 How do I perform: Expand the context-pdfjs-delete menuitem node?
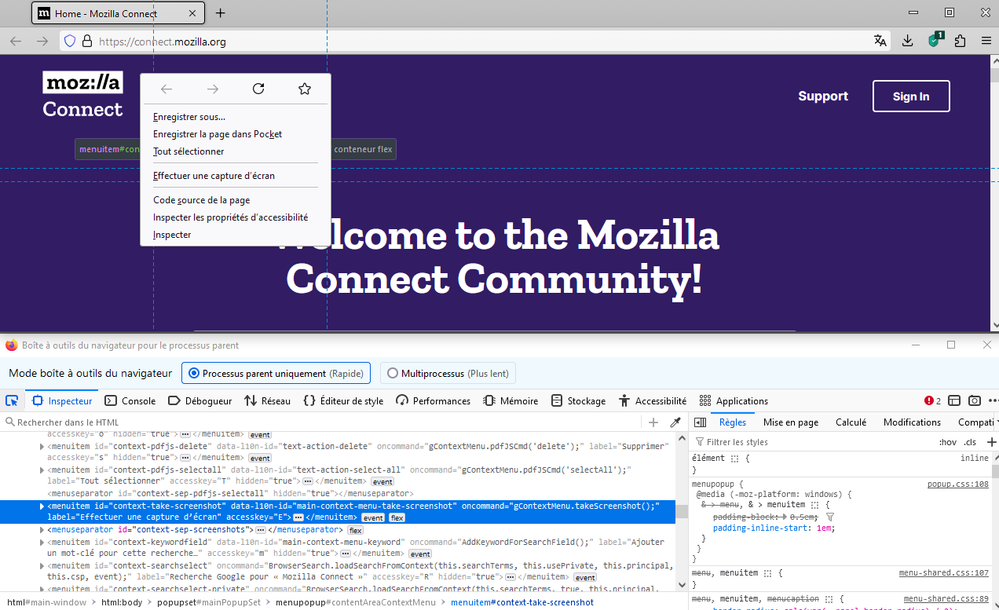(42, 446)
